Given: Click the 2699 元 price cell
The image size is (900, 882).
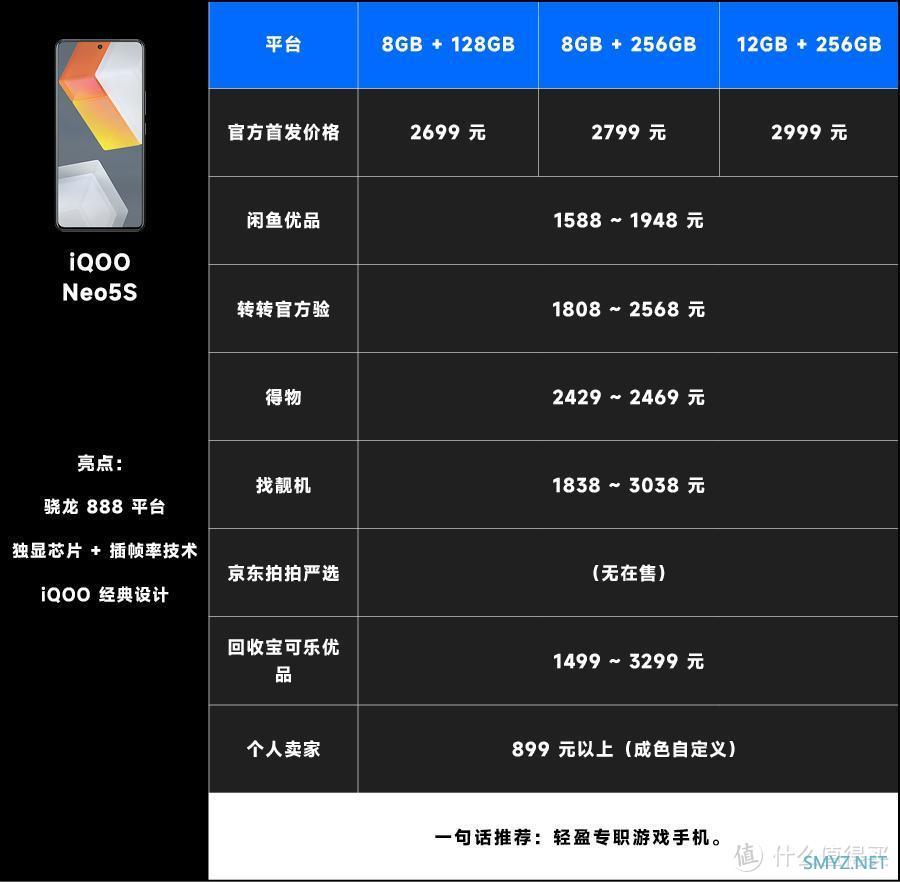Looking at the screenshot, I should [x=448, y=133].
